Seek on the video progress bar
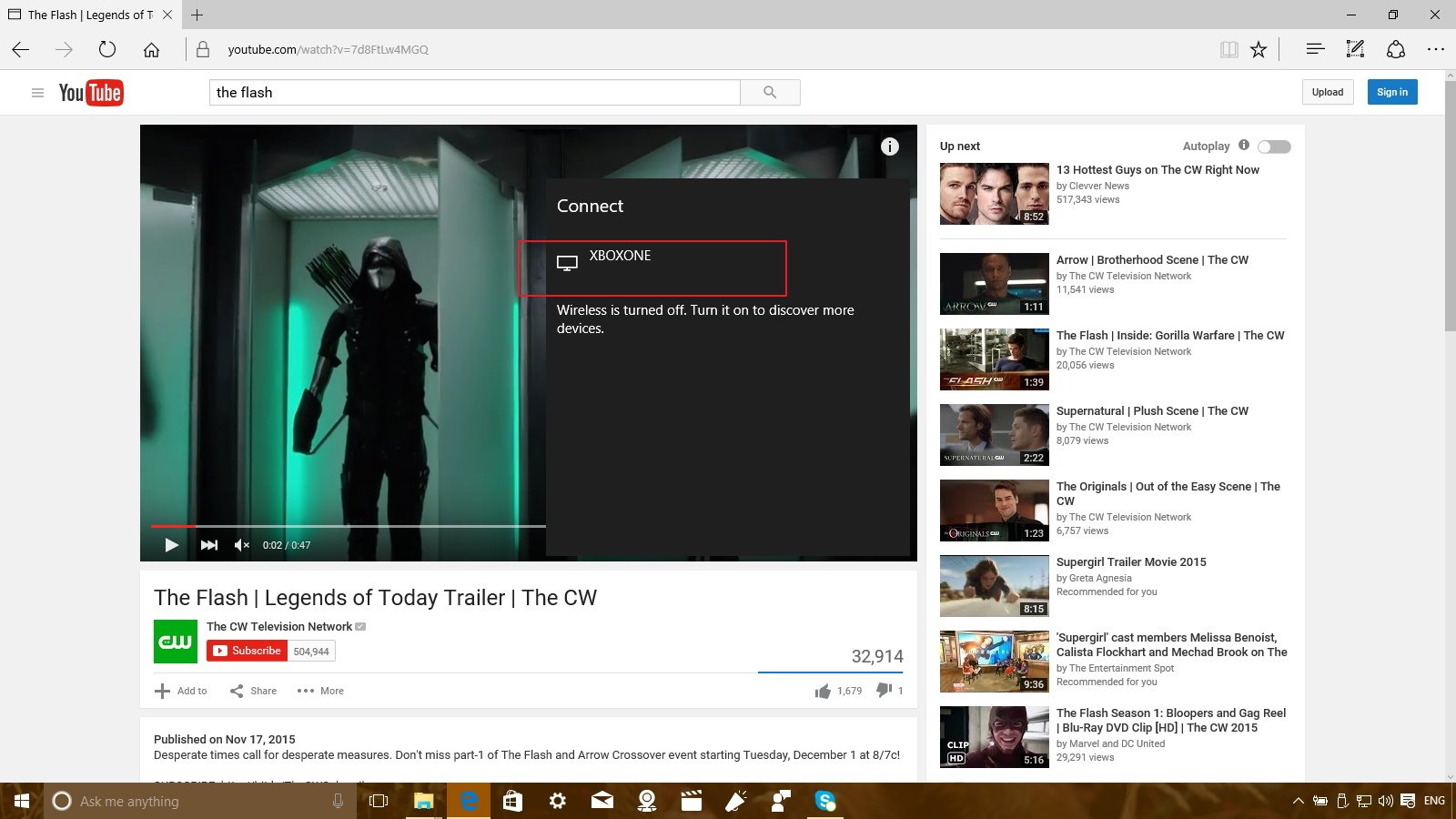Image resolution: width=1456 pixels, height=819 pixels. (349, 526)
